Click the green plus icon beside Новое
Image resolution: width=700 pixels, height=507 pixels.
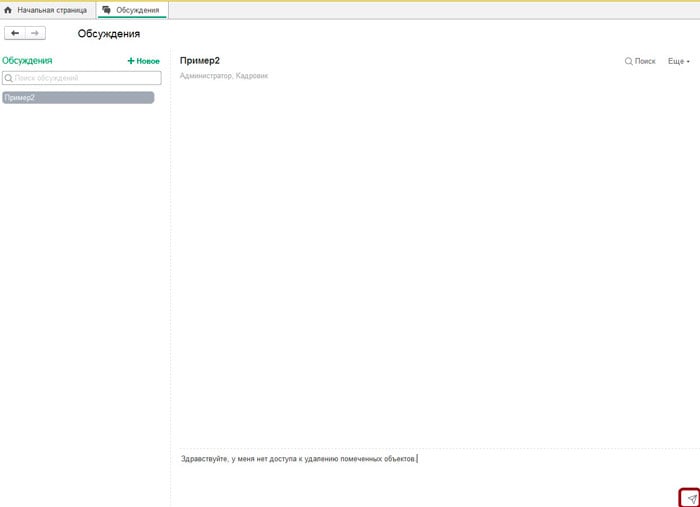coord(130,61)
